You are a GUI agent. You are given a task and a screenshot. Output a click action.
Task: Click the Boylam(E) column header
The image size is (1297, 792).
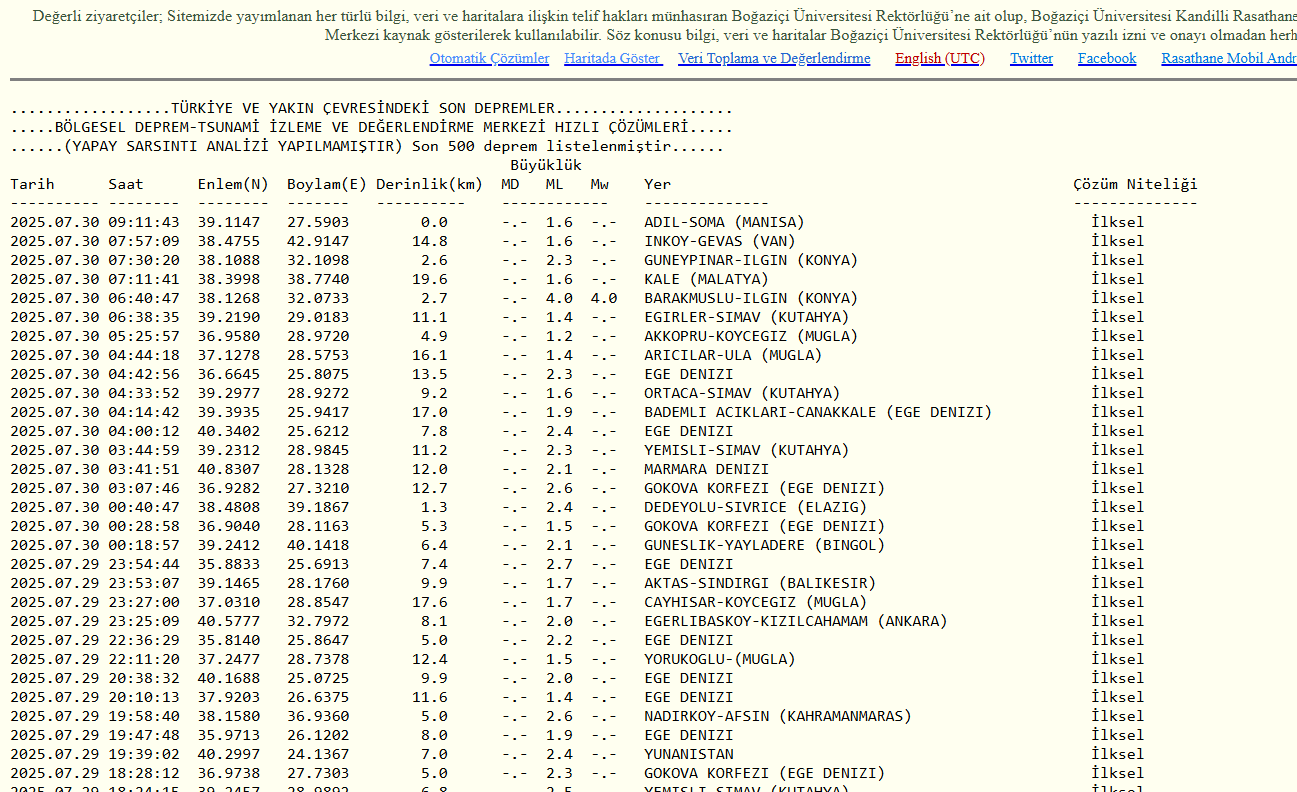click(x=327, y=184)
